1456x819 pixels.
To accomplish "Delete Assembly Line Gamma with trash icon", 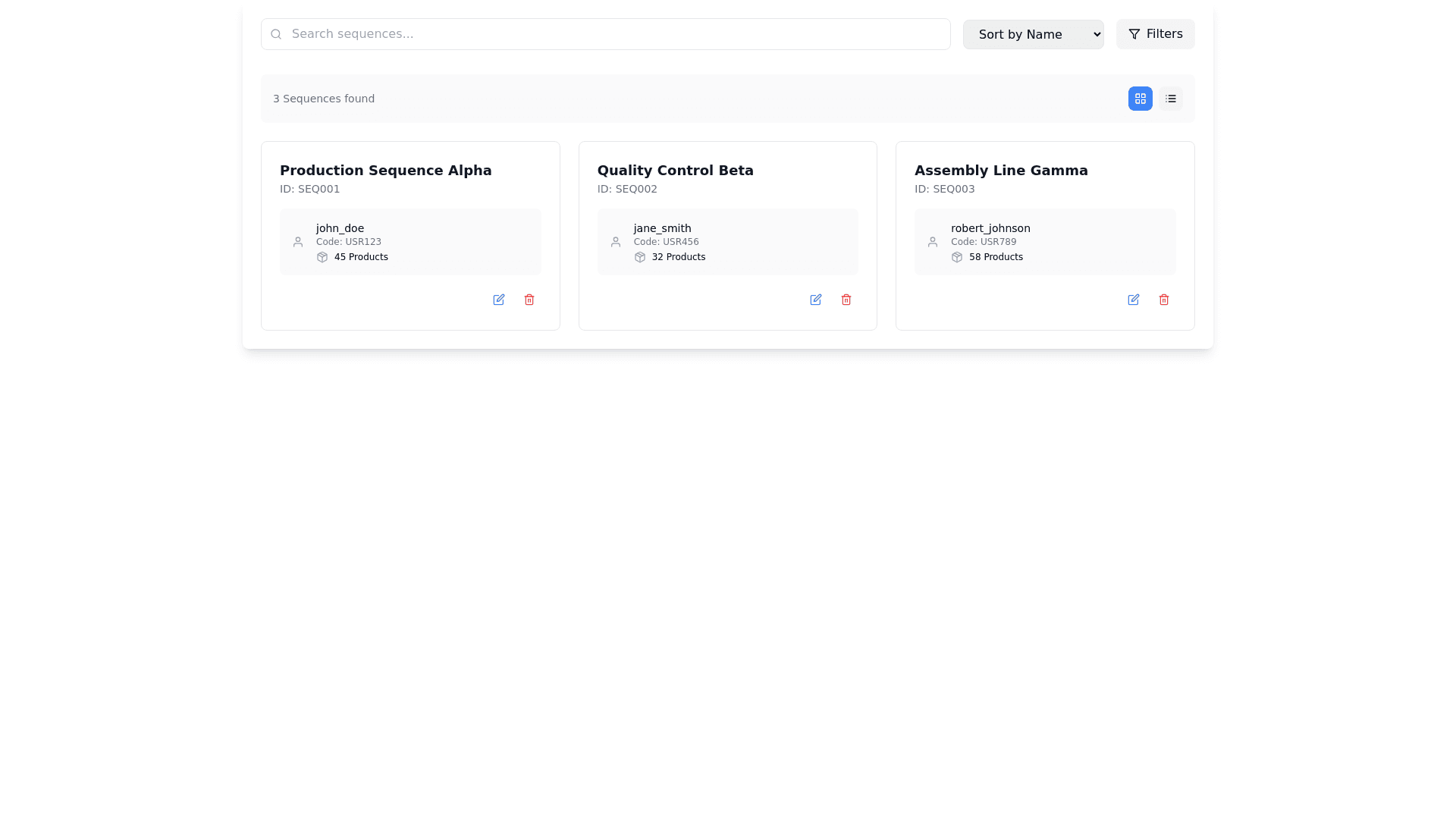I will tap(1163, 300).
